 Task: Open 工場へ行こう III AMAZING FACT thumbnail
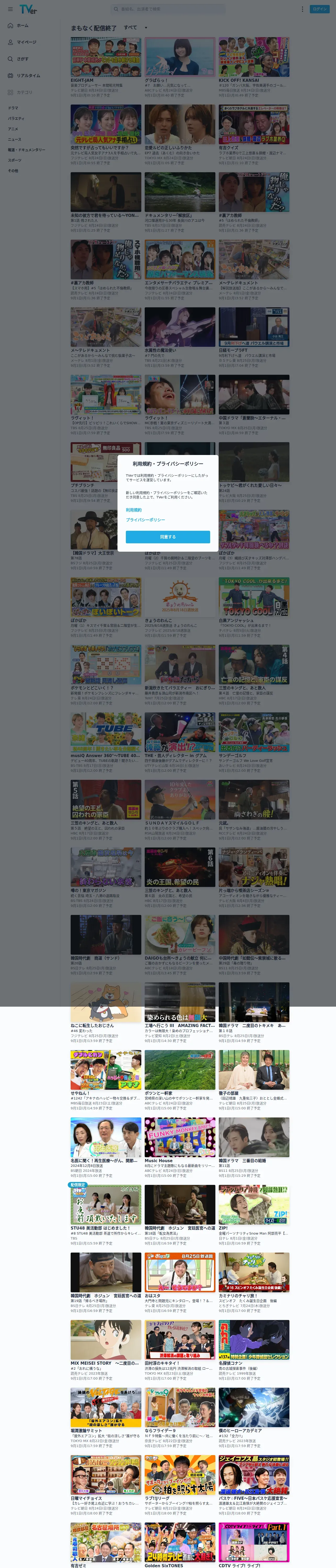(x=180, y=1002)
